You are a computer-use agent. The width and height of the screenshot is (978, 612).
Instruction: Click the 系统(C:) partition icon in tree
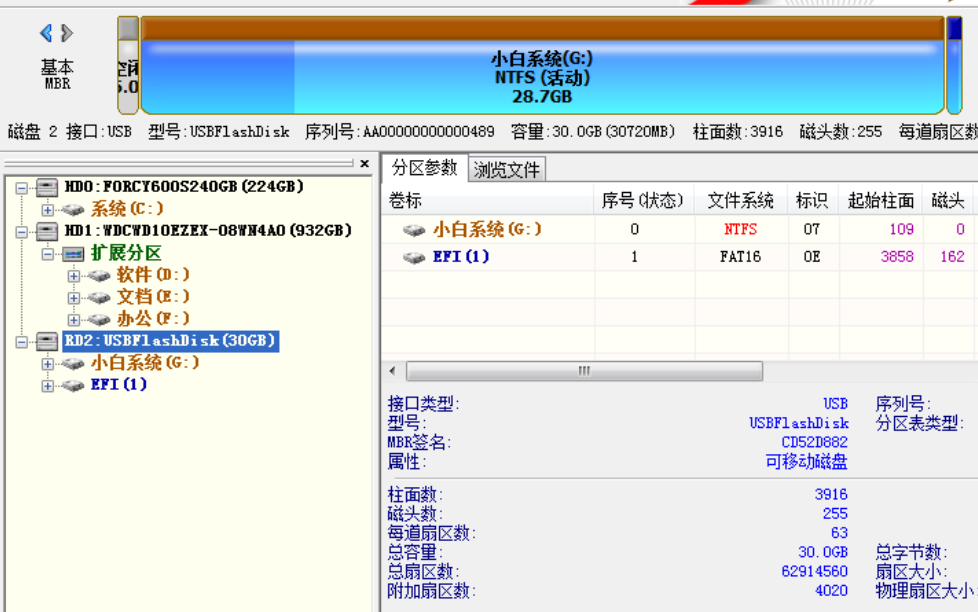click(73, 210)
